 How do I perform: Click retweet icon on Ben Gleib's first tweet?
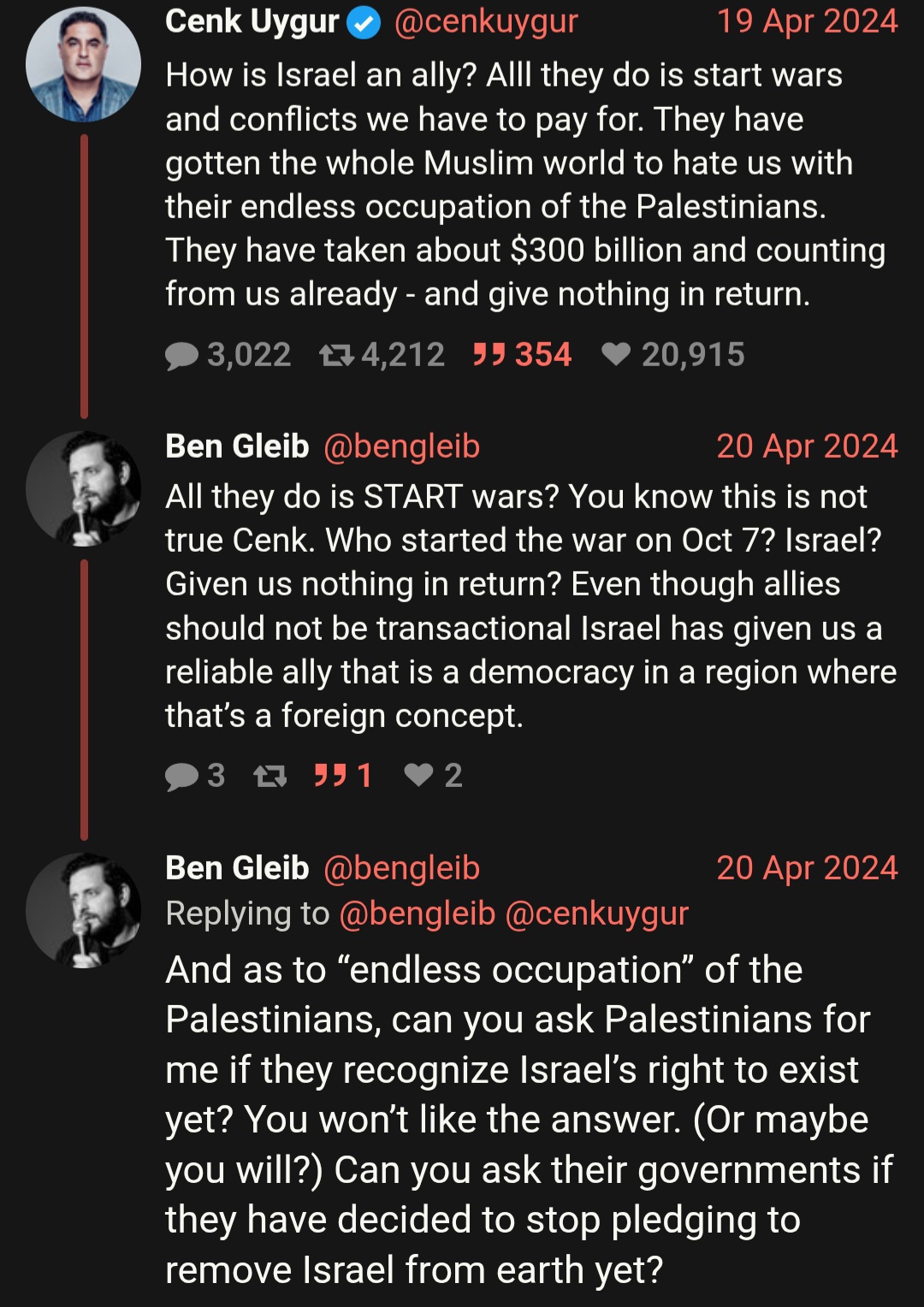[x=270, y=776]
